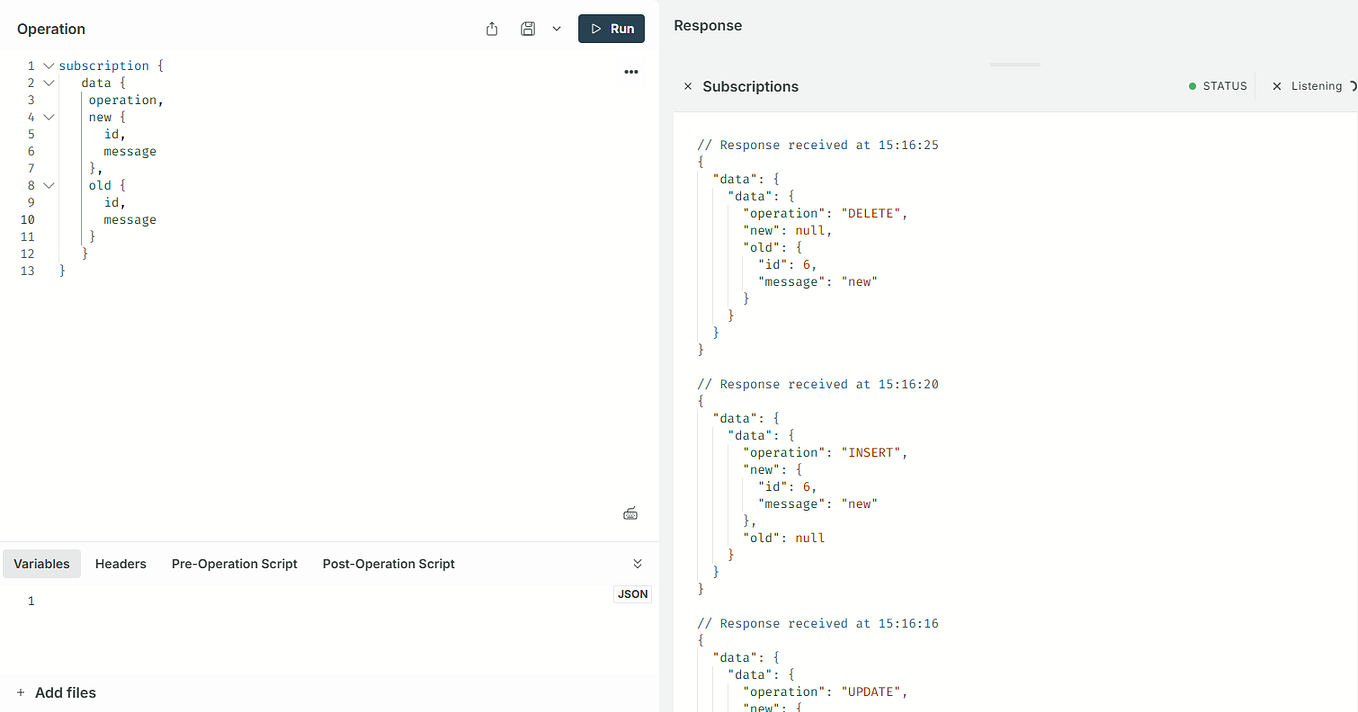Image resolution: width=1358 pixels, height=712 pixels.
Task: Click the spinner icon after Listening
Action: tap(1350, 85)
